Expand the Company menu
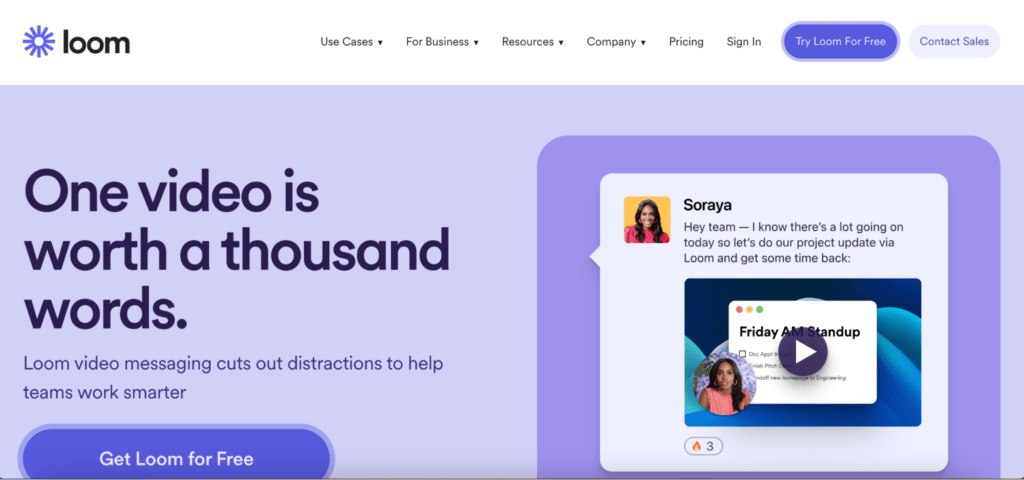Screen dimensions: 1024x480 [616, 42]
